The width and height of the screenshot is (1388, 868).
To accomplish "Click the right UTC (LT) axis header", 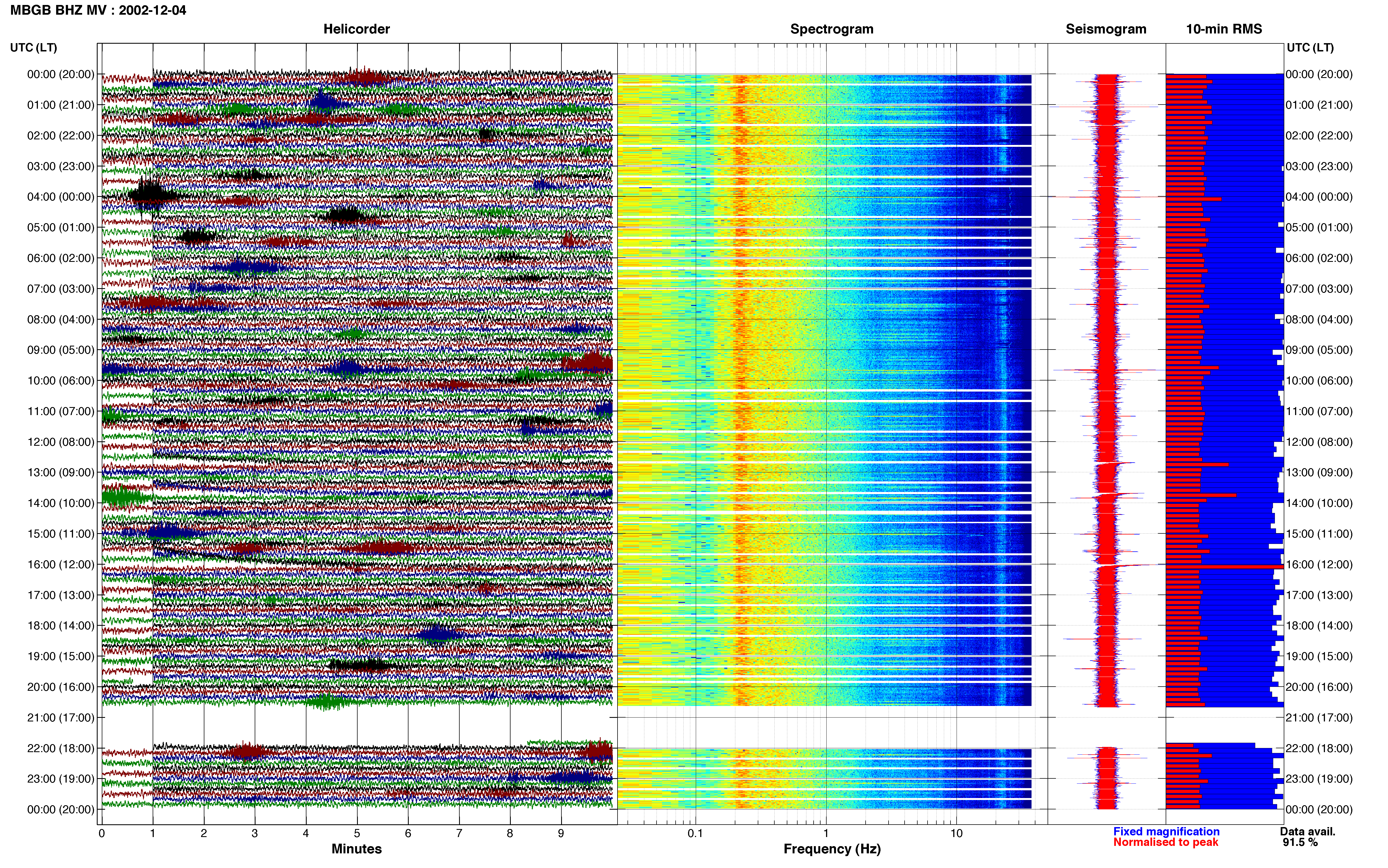I will [x=1310, y=47].
